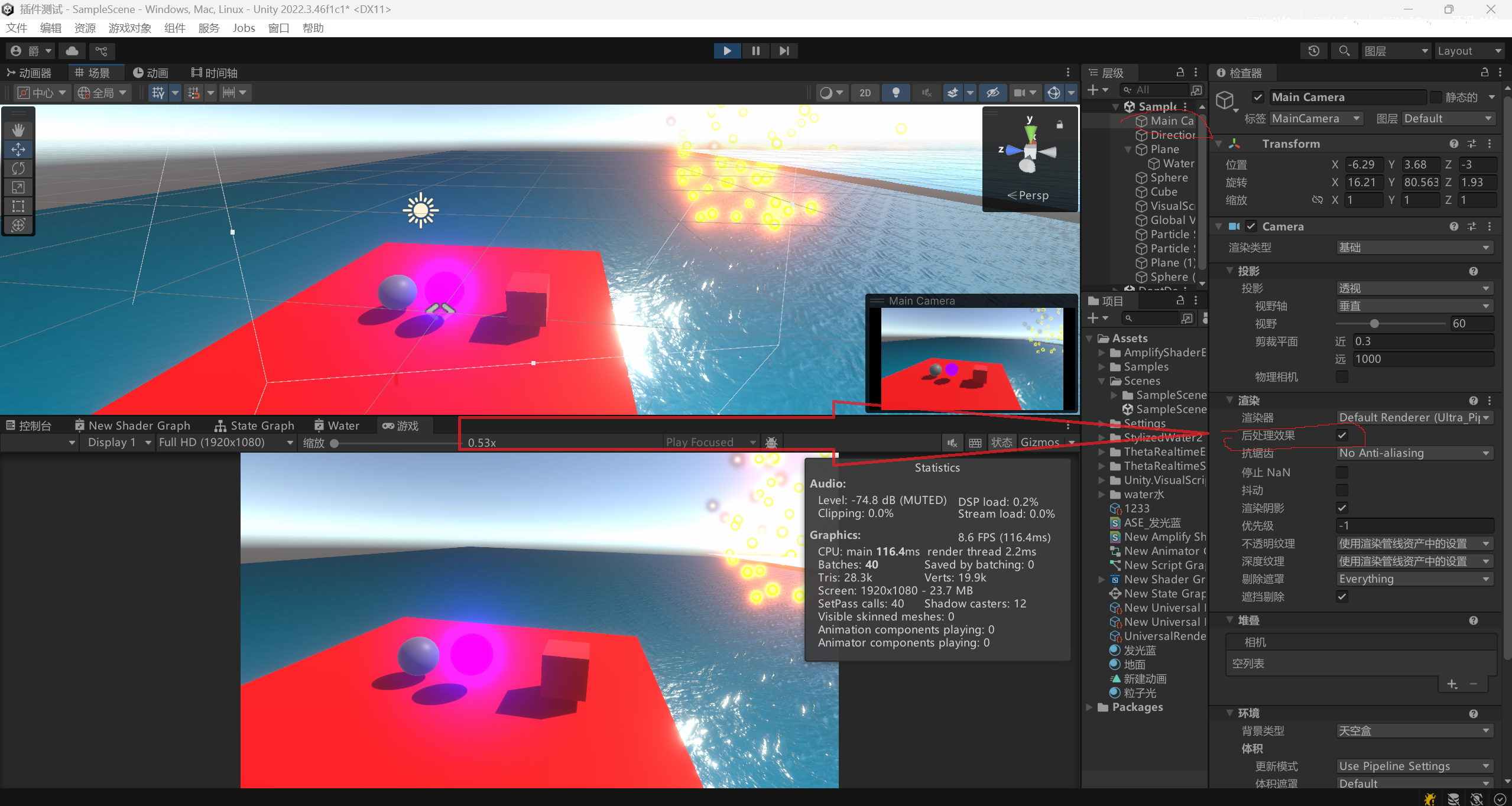Click the 状态 button in Game view
The width and height of the screenshot is (1512, 806).
(1001, 442)
